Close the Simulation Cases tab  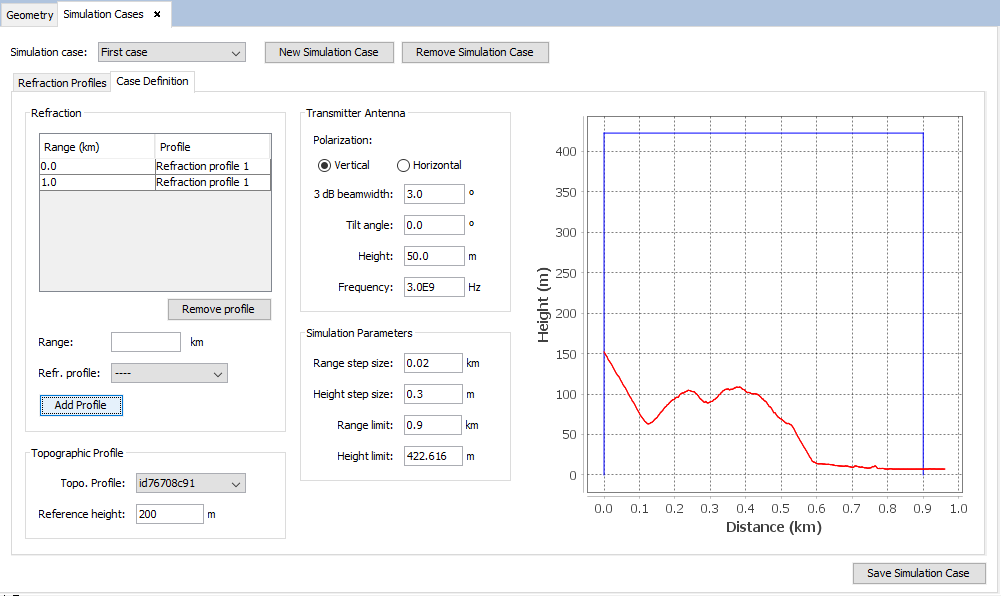(x=157, y=14)
